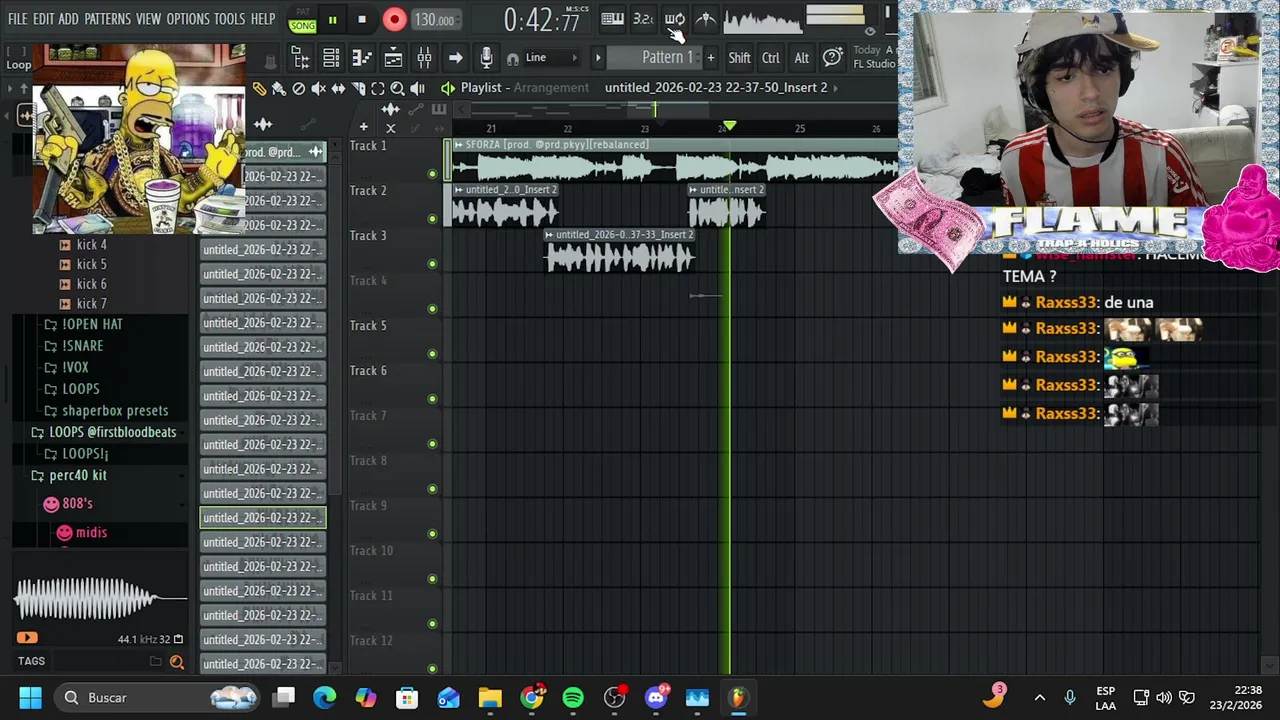Click the Windows Start button
The image size is (1280, 720).
[30, 697]
